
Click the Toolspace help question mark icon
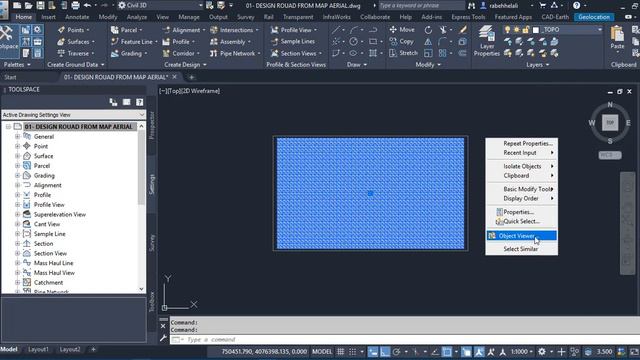[140, 102]
